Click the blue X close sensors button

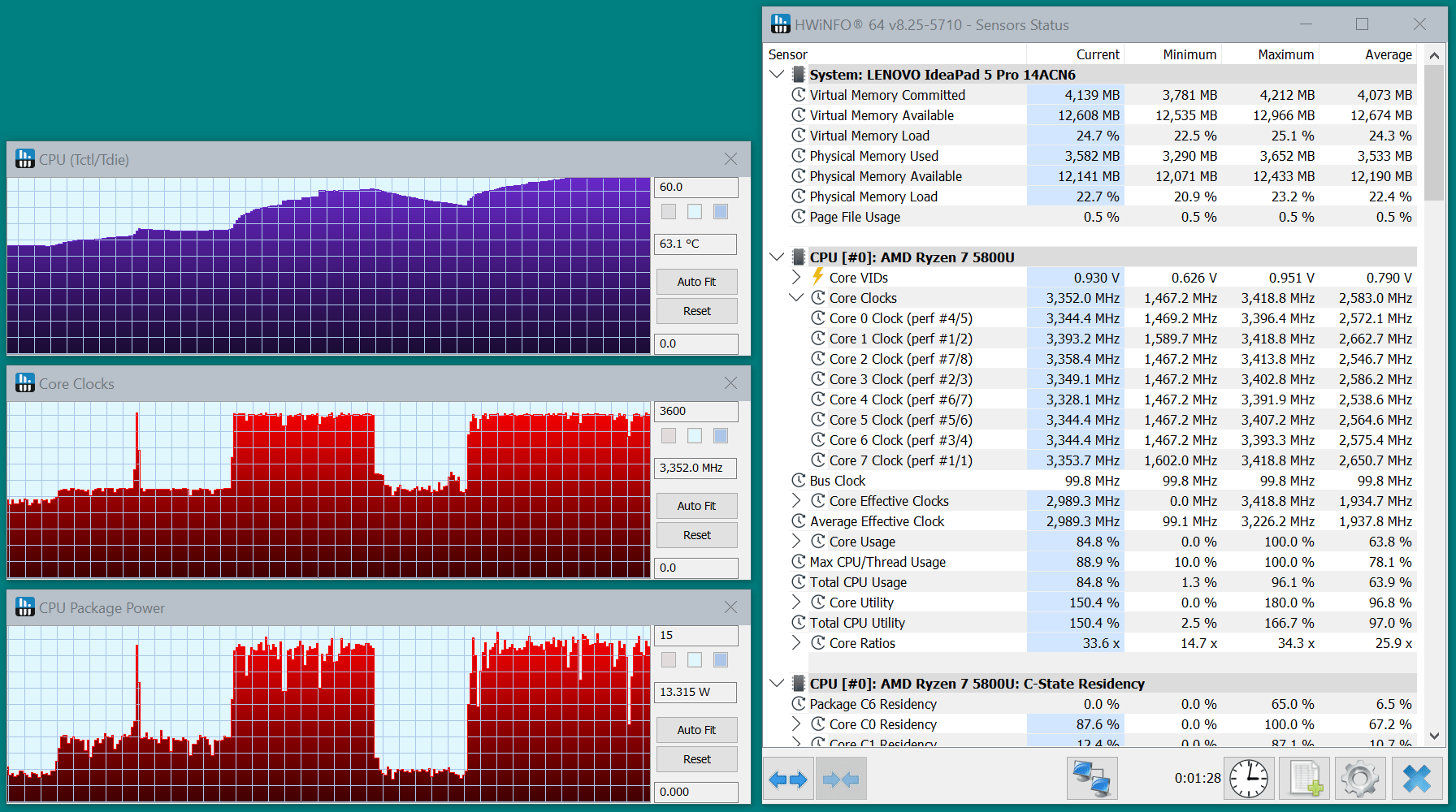1416,780
